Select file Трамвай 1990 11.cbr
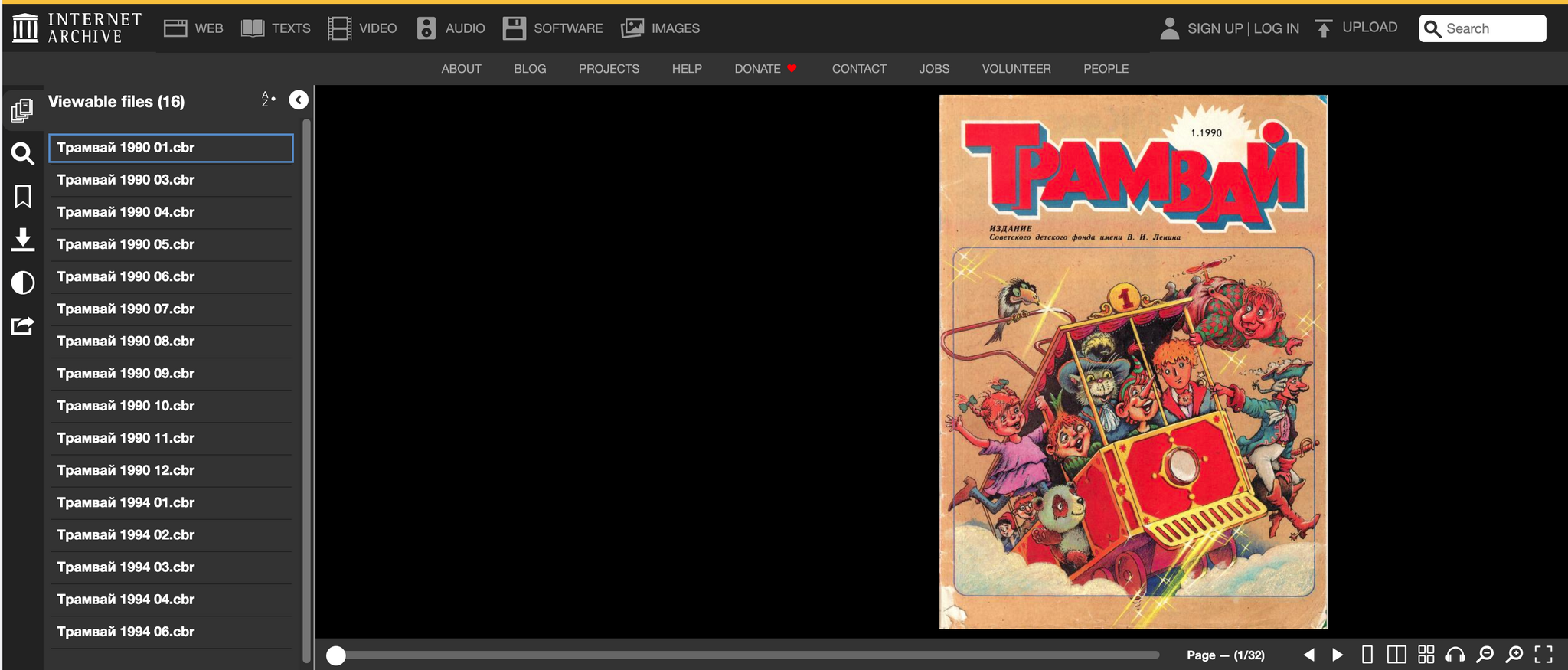The width and height of the screenshot is (1568, 670). (x=171, y=438)
